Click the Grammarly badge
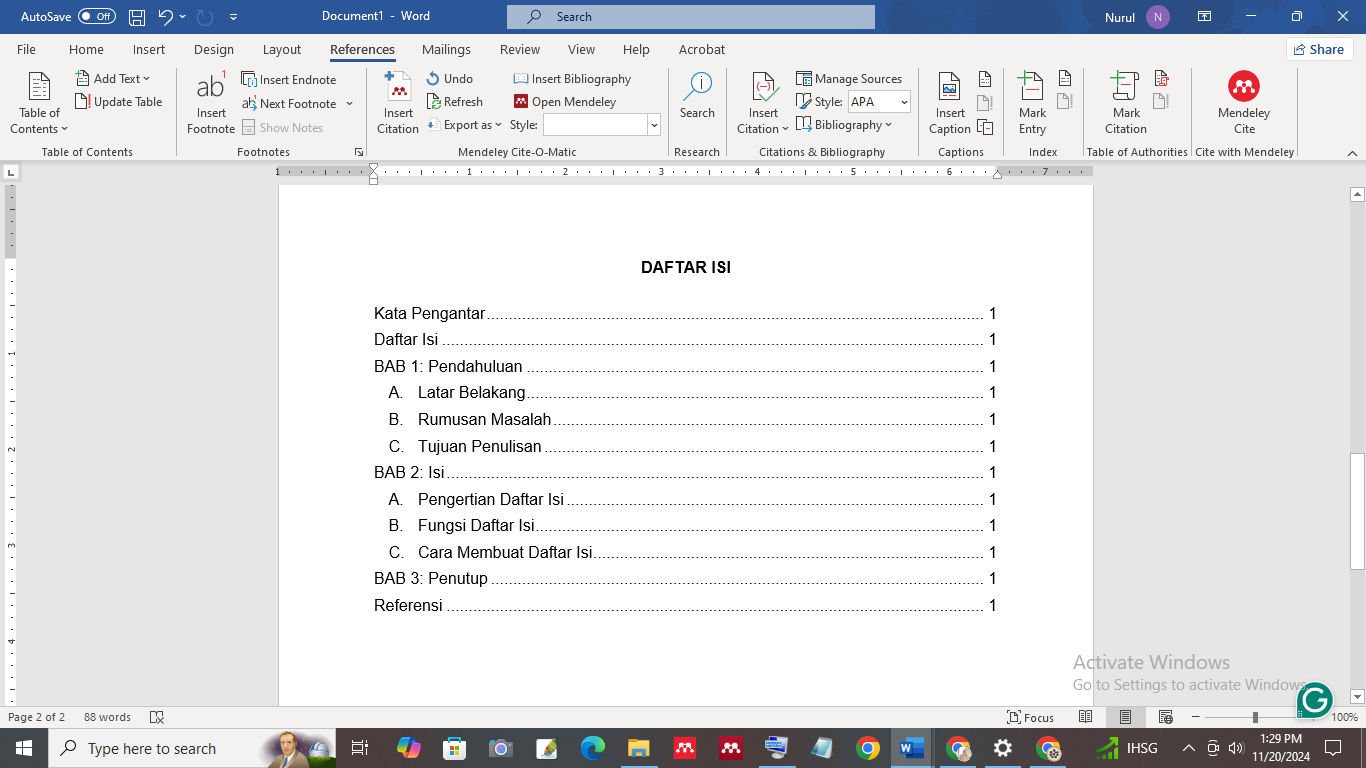This screenshot has height=768, width=1366. tap(1314, 700)
